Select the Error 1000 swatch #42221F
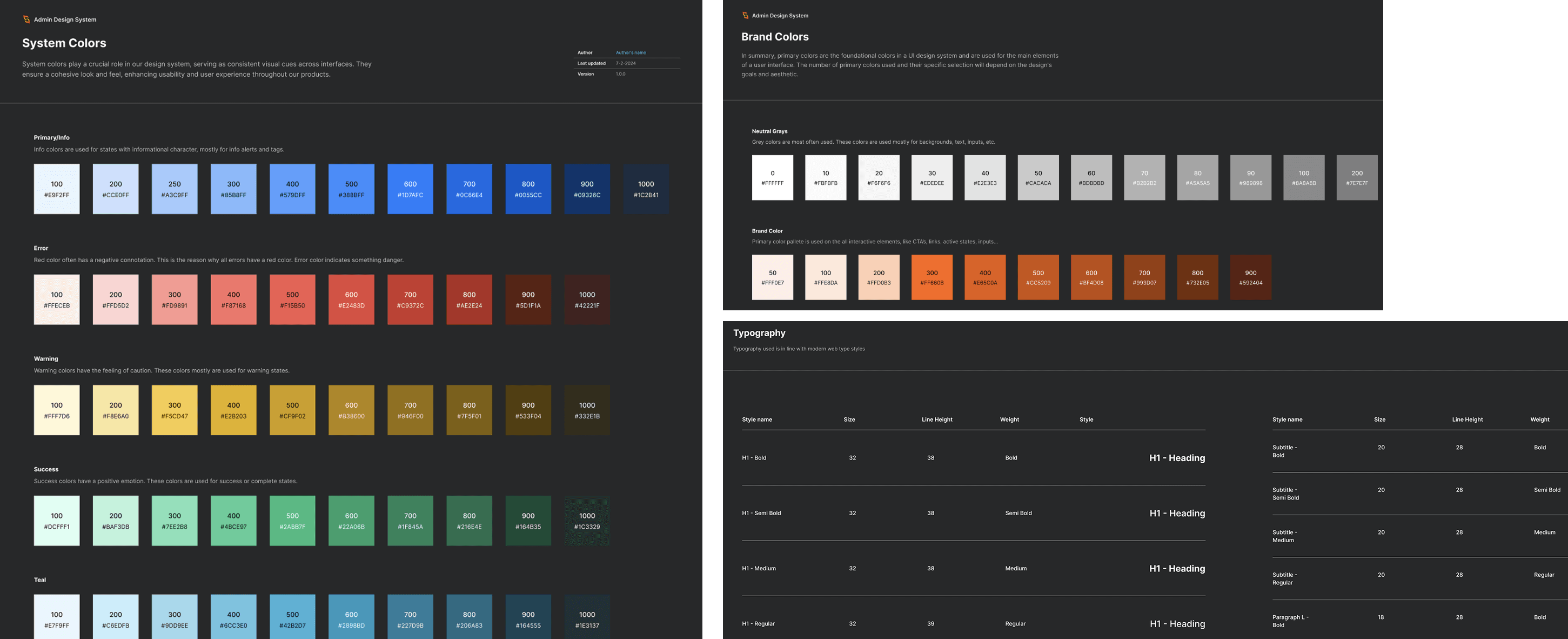Viewport: 1568px width, 639px height. [x=587, y=299]
